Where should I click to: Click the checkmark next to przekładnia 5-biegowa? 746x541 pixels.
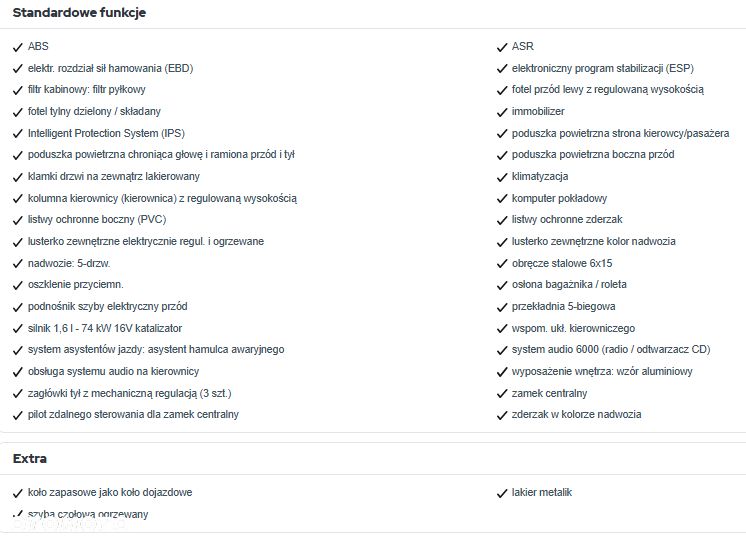point(503,307)
